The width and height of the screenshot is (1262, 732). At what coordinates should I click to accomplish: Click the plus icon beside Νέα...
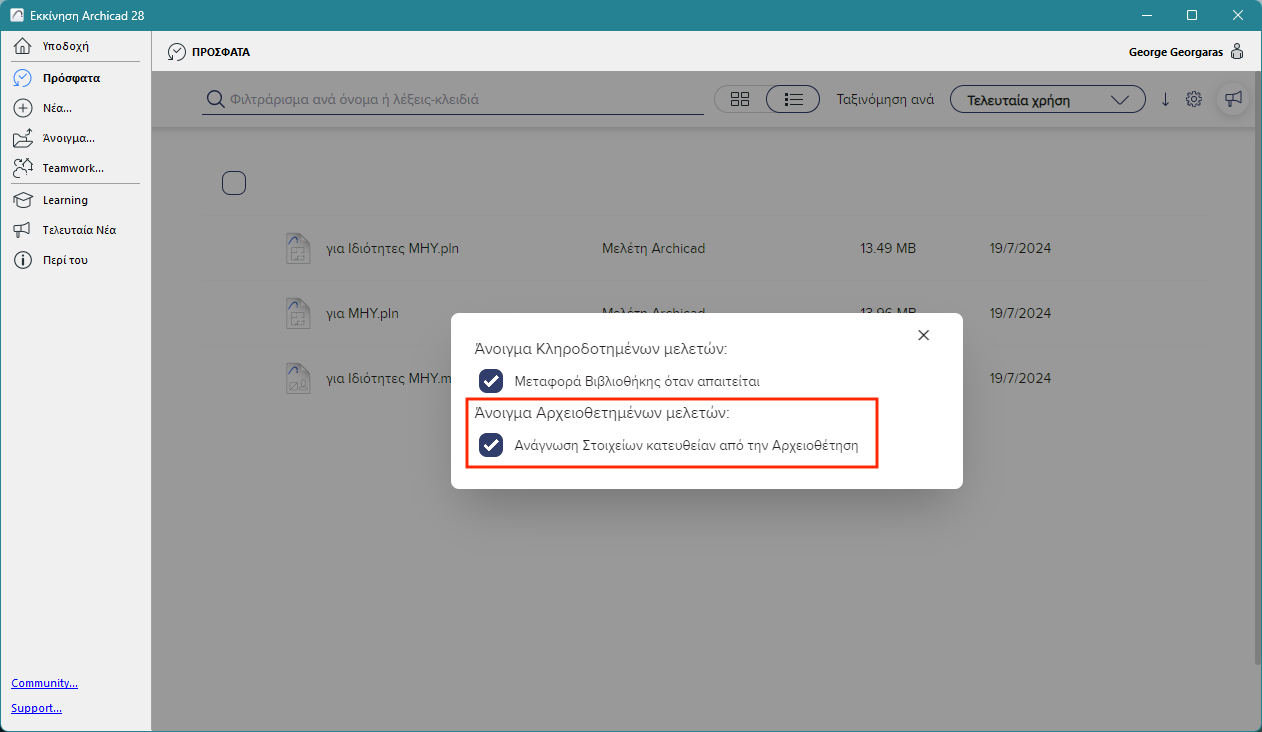[x=23, y=108]
